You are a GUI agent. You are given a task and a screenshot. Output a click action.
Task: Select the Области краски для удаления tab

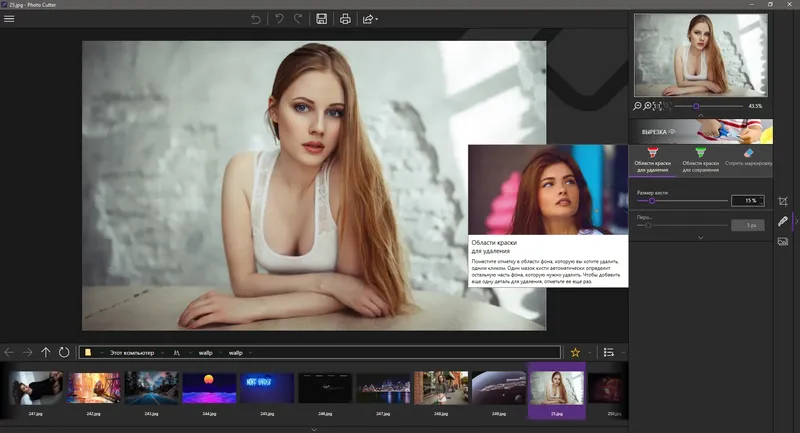pyautogui.click(x=652, y=160)
